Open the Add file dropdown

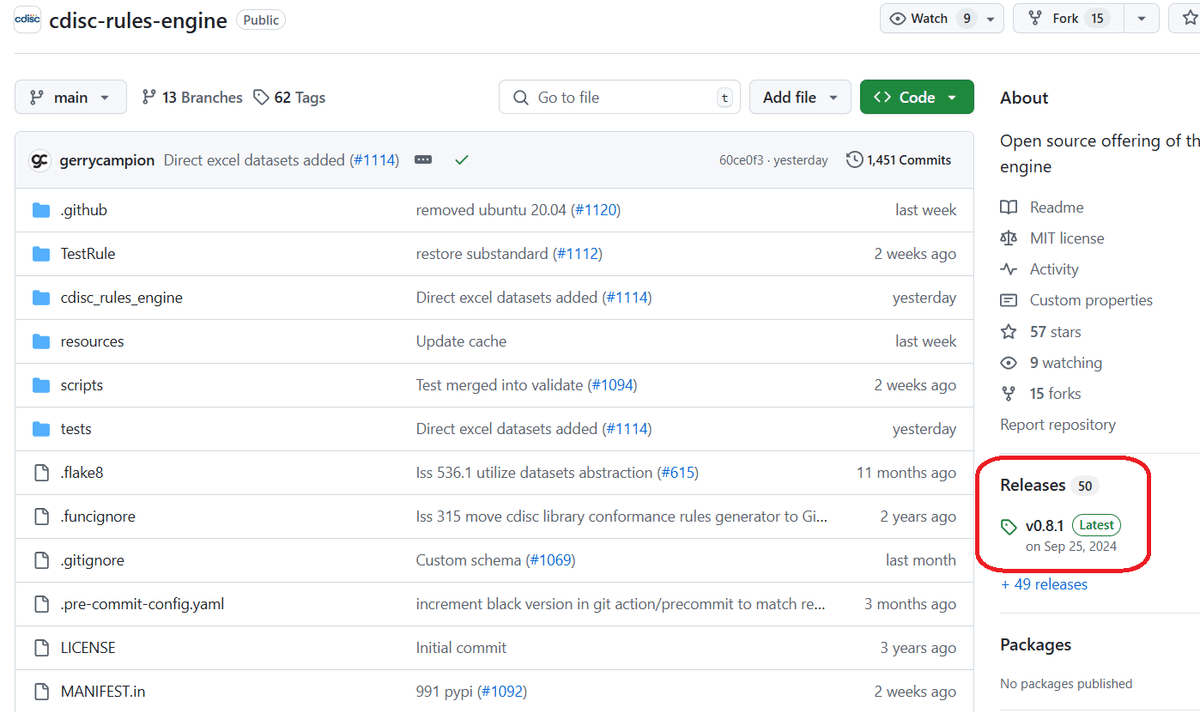(x=800, y=97)
